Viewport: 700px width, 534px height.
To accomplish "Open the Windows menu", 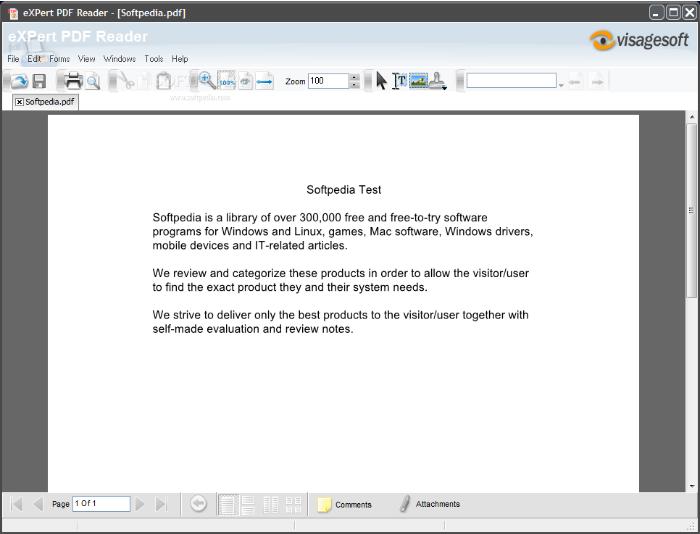I will click(x=120, y=58).
